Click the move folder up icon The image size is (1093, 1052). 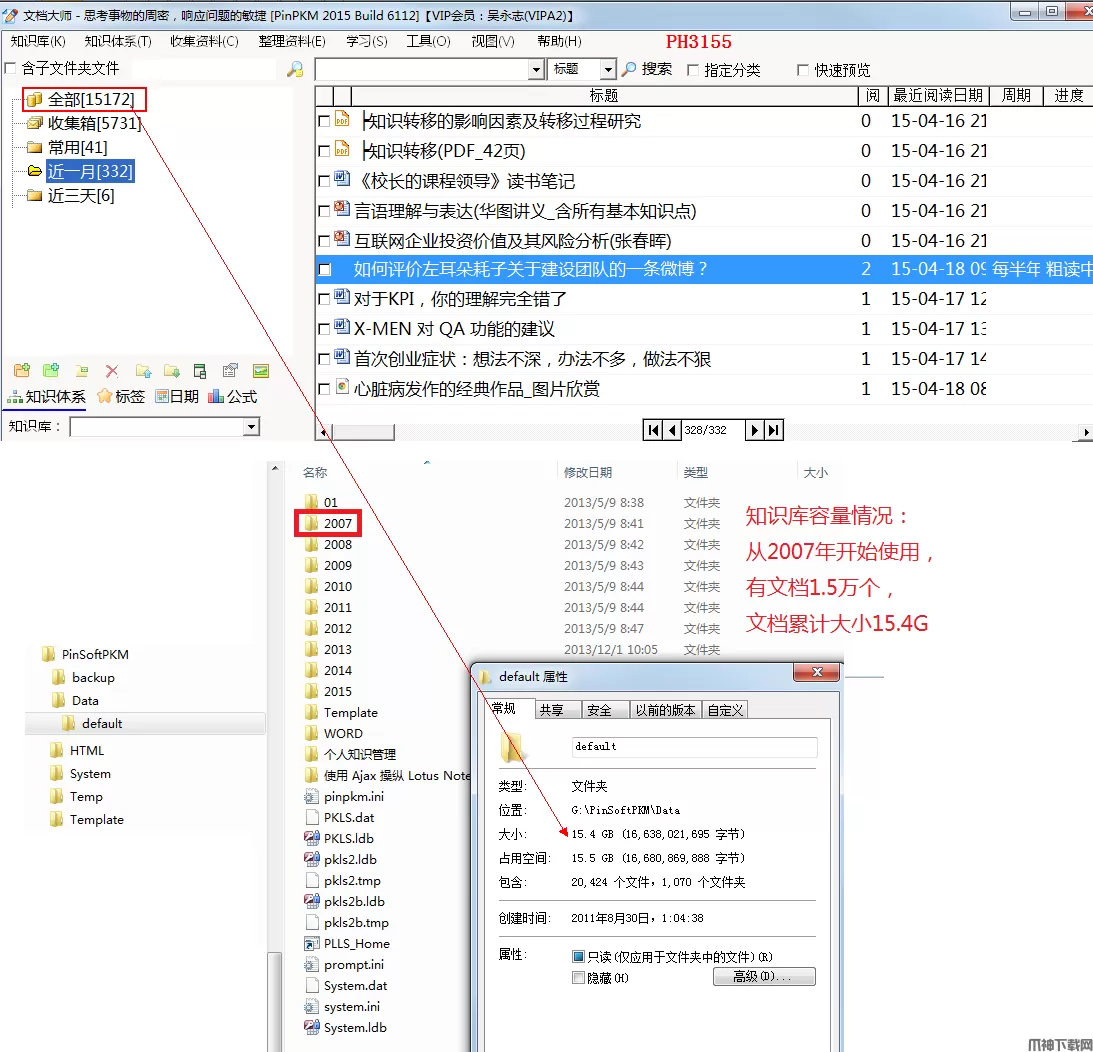click(x=143, y=371)
